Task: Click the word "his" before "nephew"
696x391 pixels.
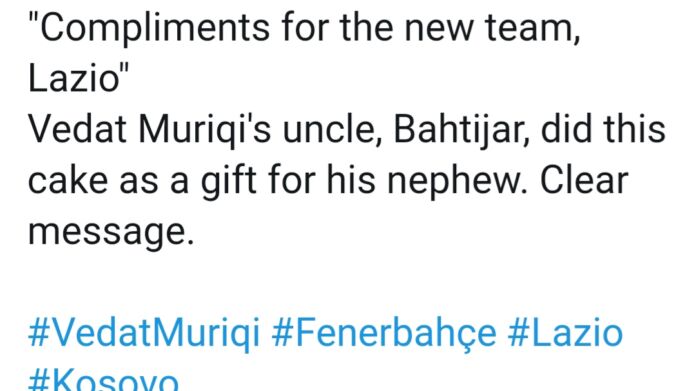Action: pos(351,182)
